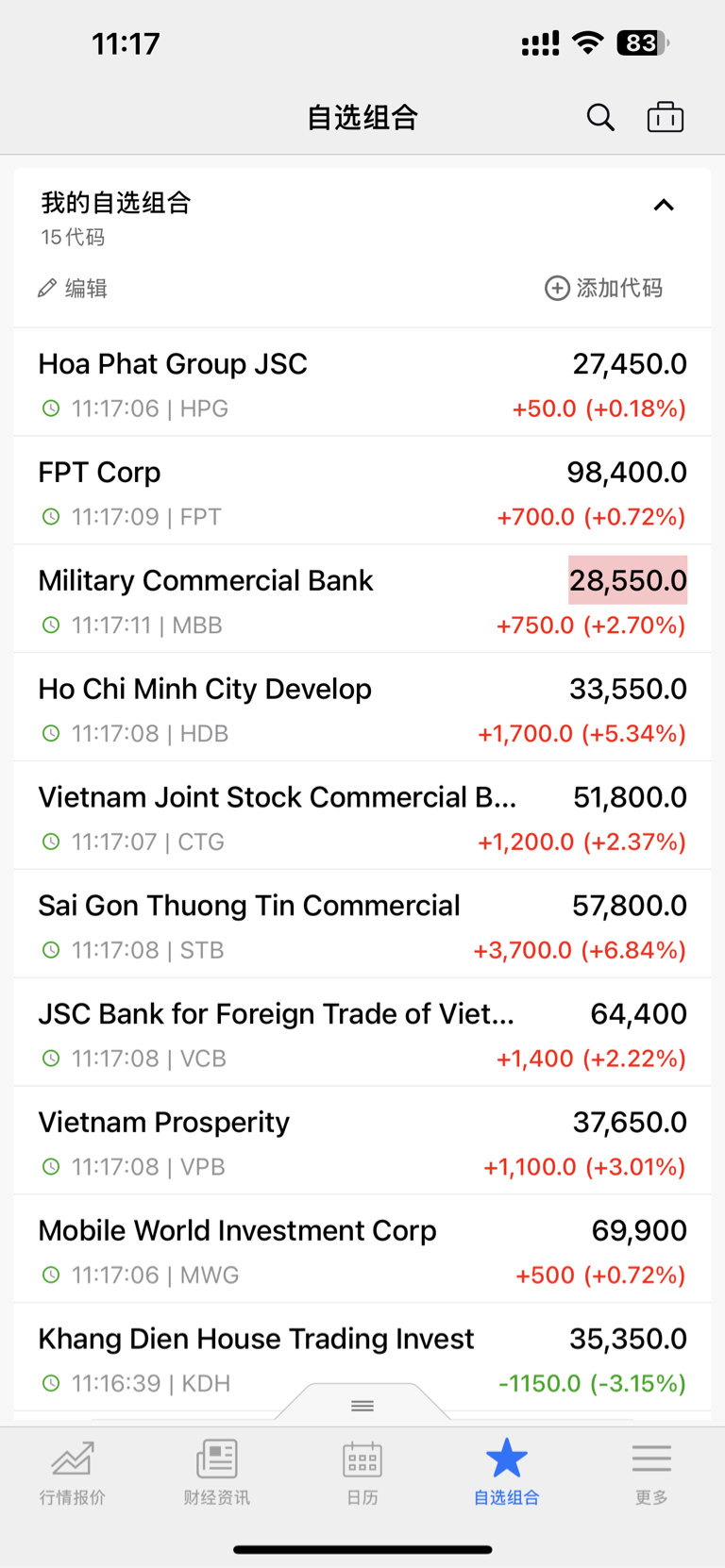Open the 日历 calendar icon
This screenshot has width=725, height=1568.
tap(362, 1459)
